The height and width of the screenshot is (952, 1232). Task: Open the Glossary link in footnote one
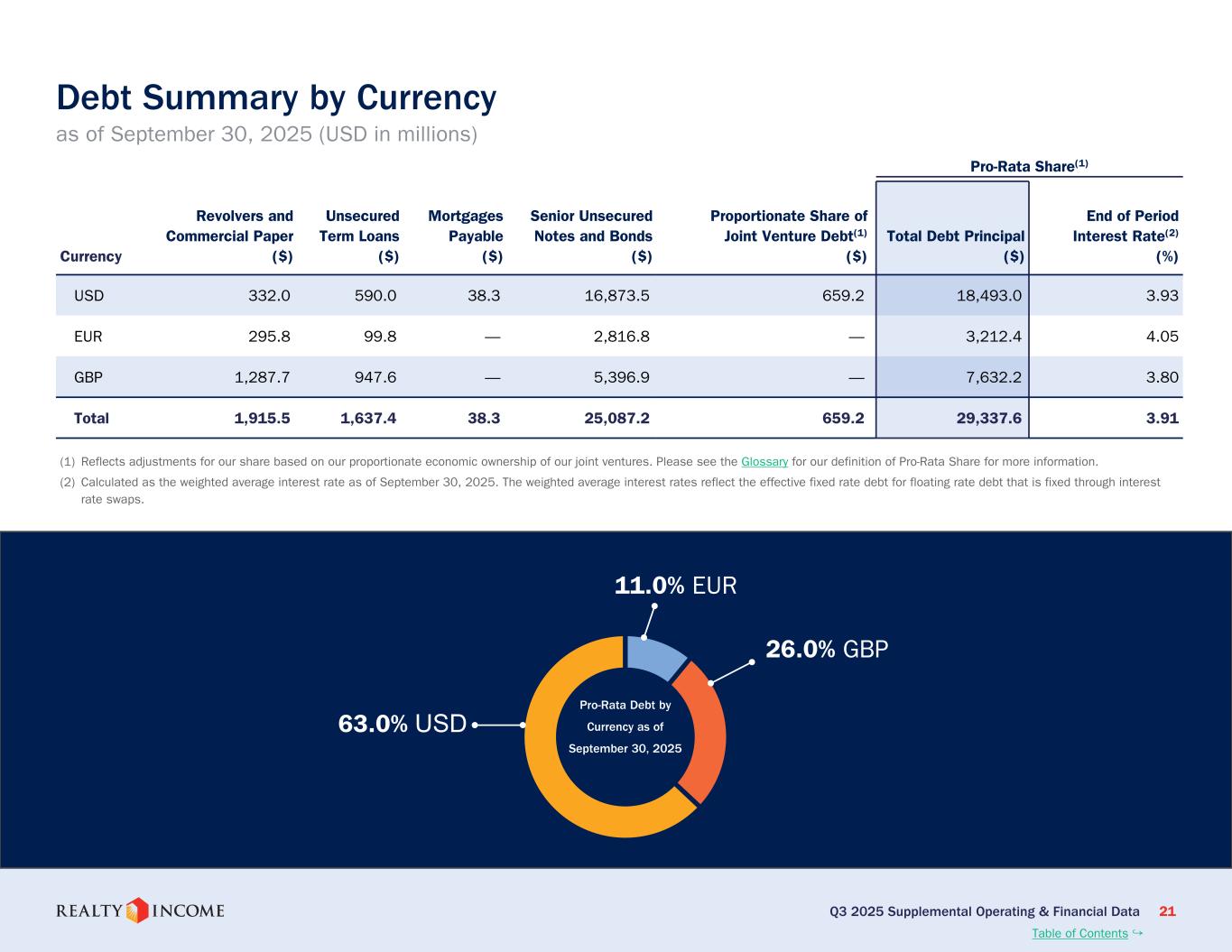[x=764, y=462]
